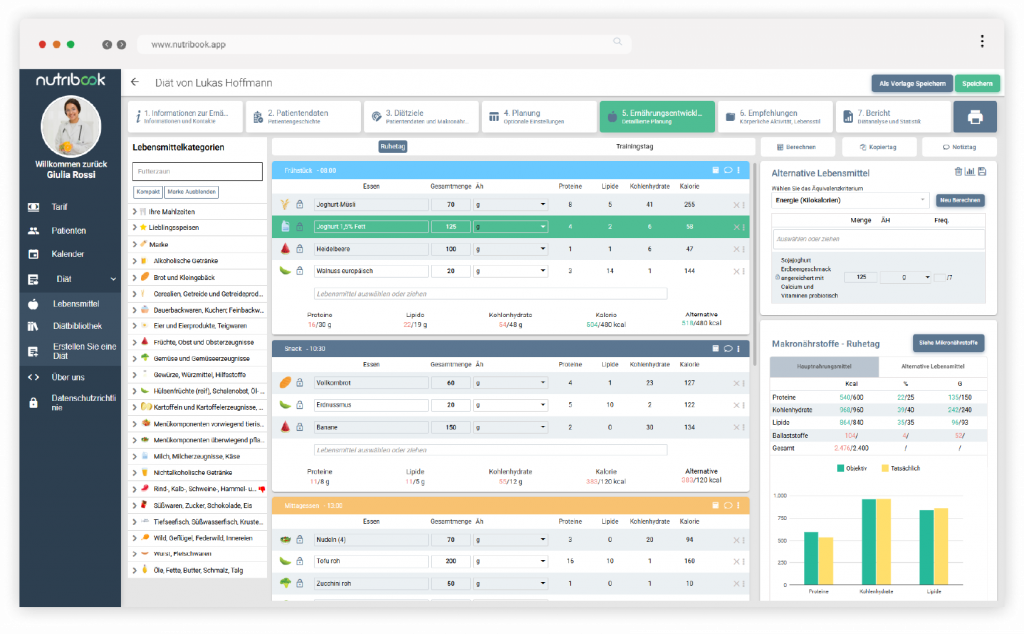Click the printer icon button
The image size is (1024, 634).
pos(974,117)
